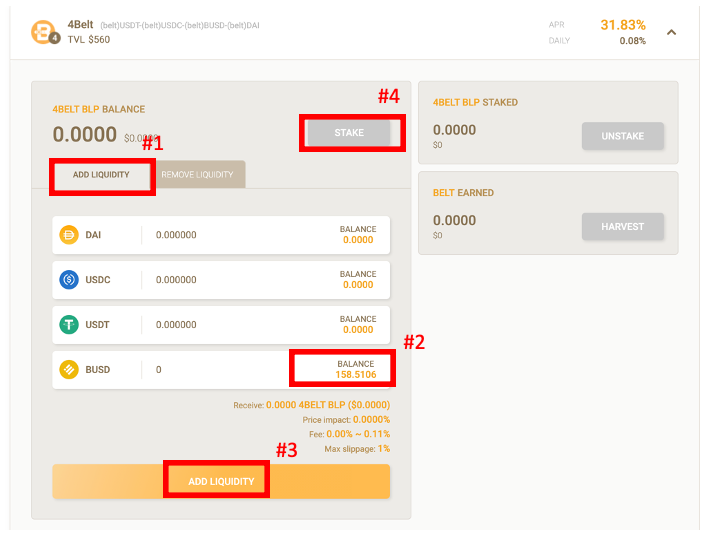
Task: Click the BUSD balance 158.5106
Action: (356, 375)
